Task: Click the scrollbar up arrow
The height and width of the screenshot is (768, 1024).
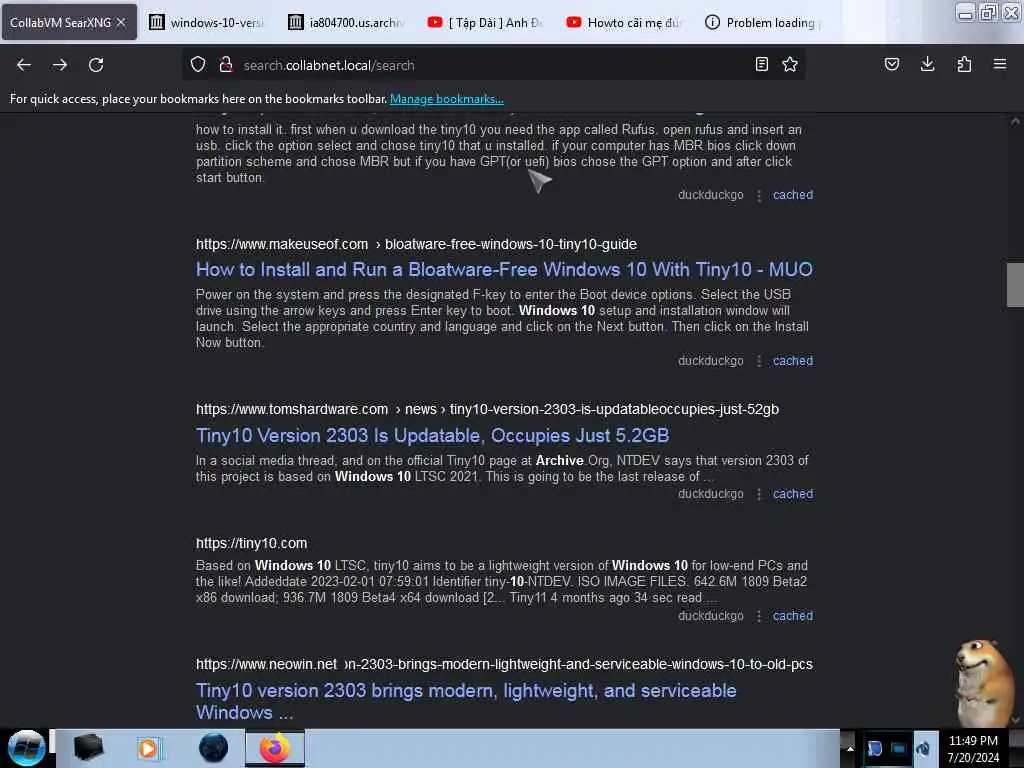Action: (x=1015, y=121)
